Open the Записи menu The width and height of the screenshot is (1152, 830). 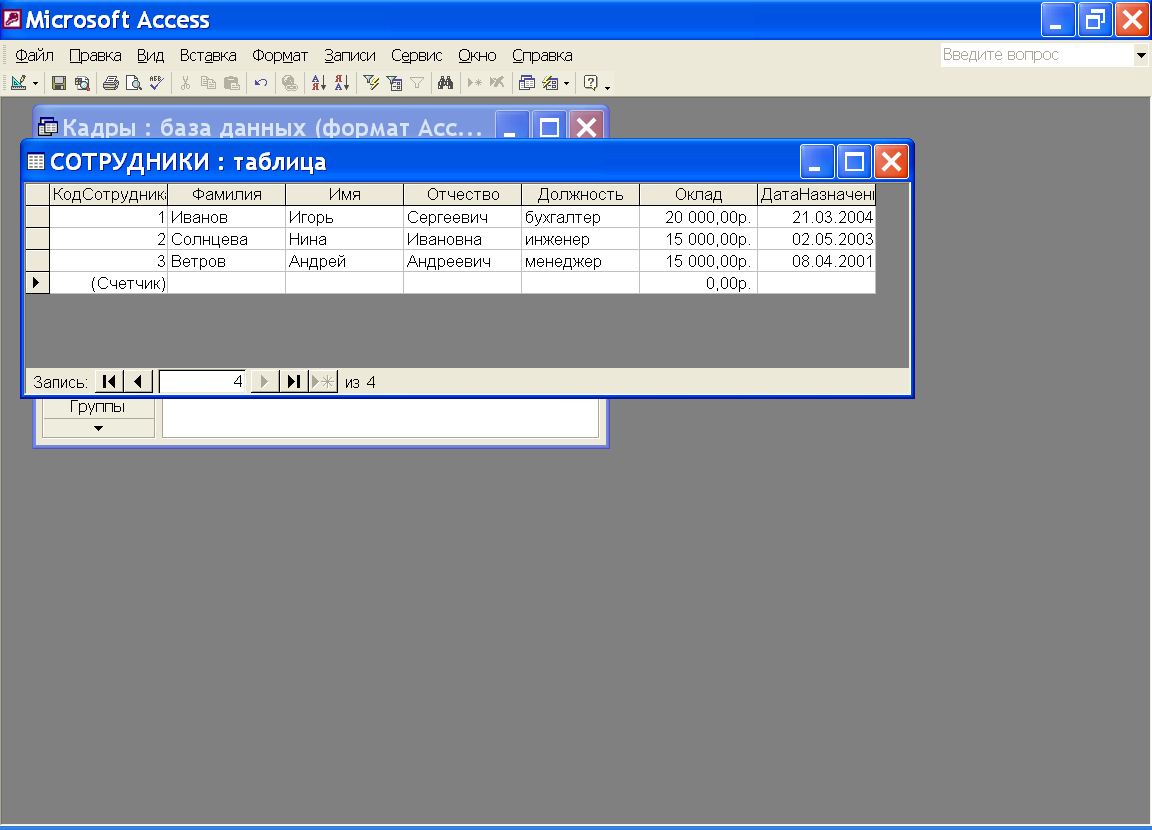coord(350,56)
